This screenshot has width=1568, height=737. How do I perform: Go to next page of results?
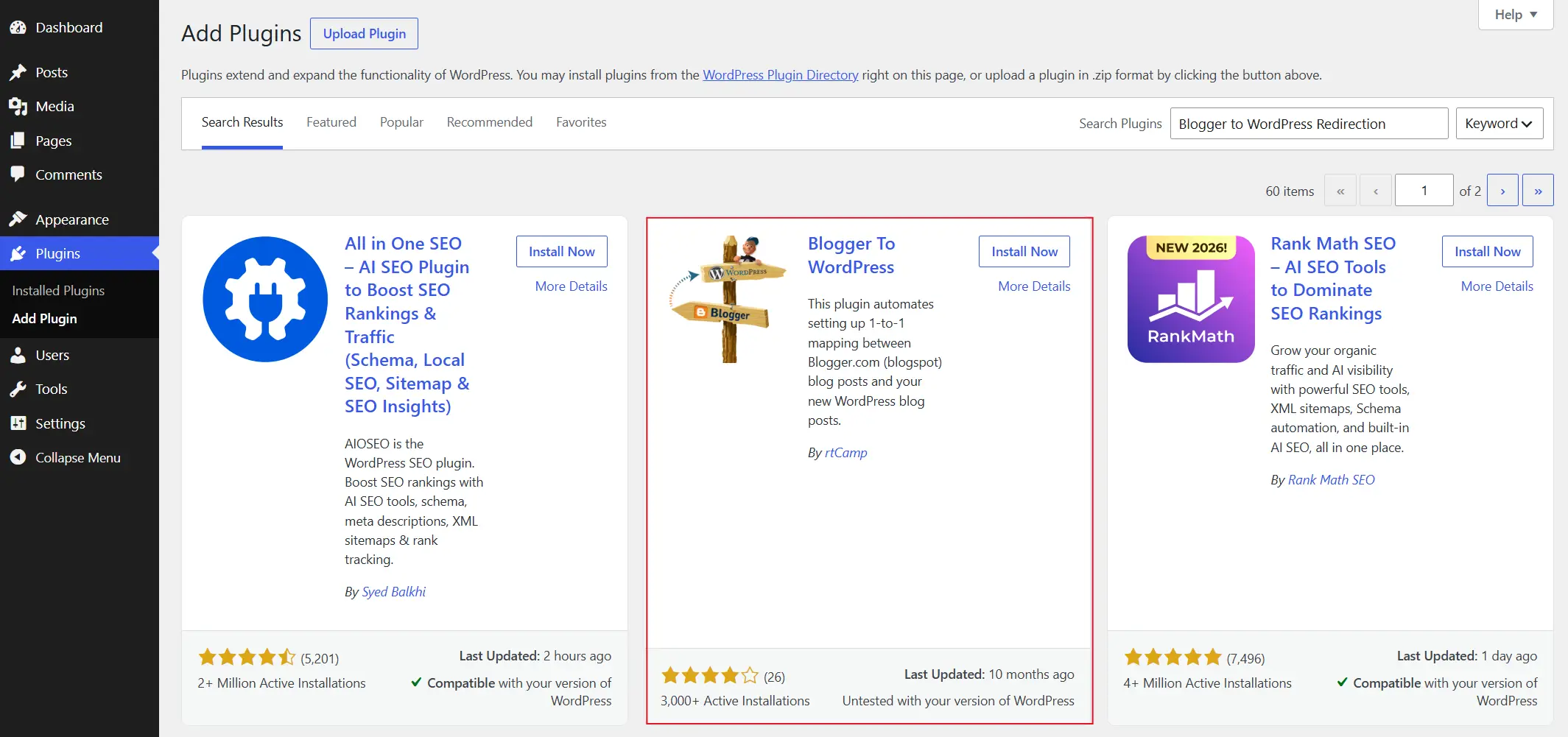coord(1502,191)
